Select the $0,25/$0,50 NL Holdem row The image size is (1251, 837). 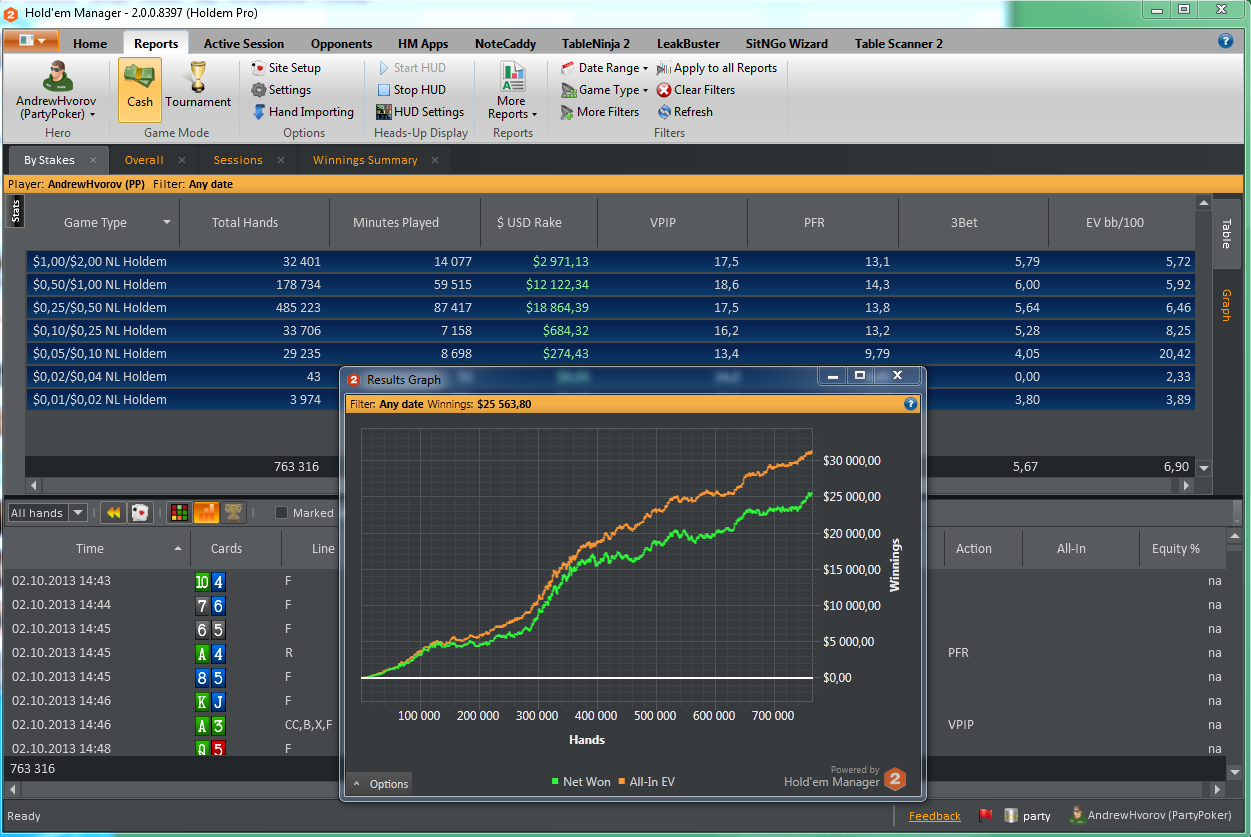611,308
